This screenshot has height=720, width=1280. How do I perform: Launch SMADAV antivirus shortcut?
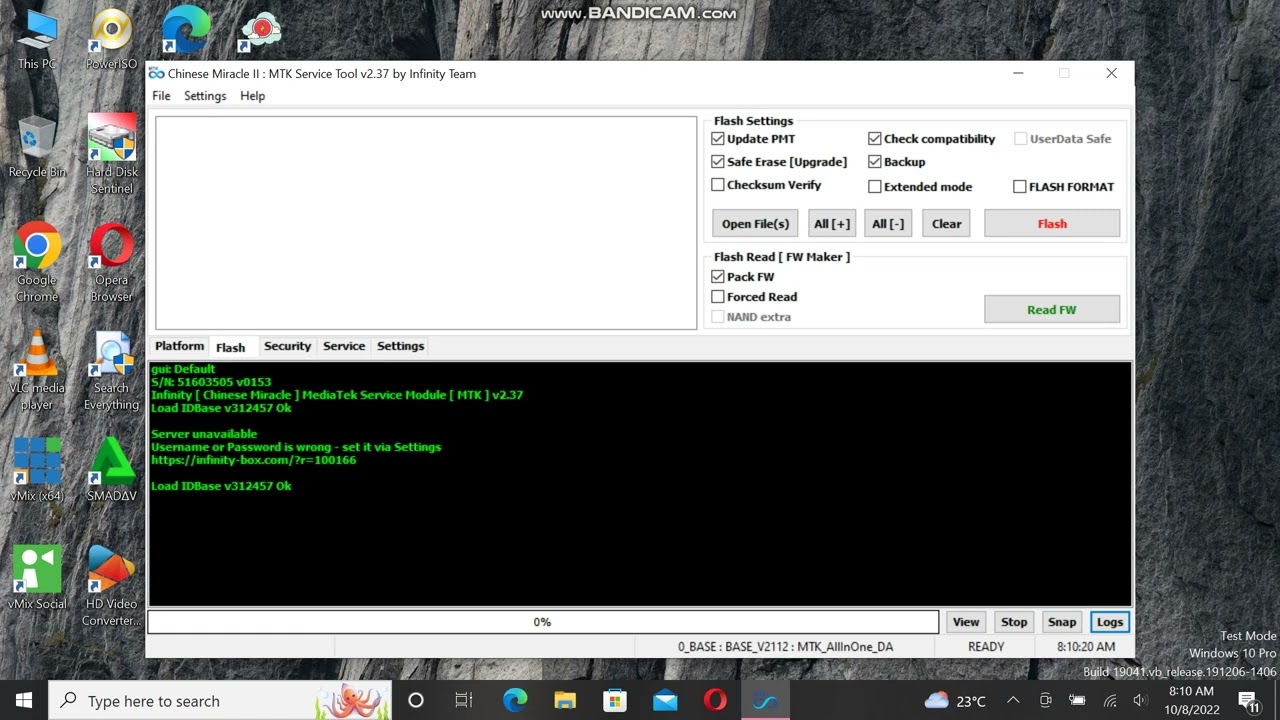[x=111, y=470]
